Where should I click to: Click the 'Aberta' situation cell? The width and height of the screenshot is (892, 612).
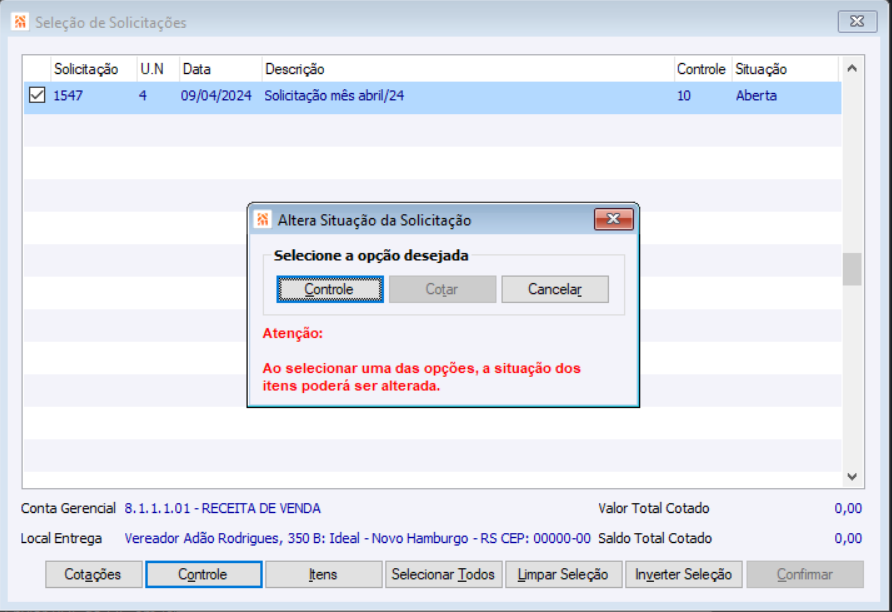point(756,96)
